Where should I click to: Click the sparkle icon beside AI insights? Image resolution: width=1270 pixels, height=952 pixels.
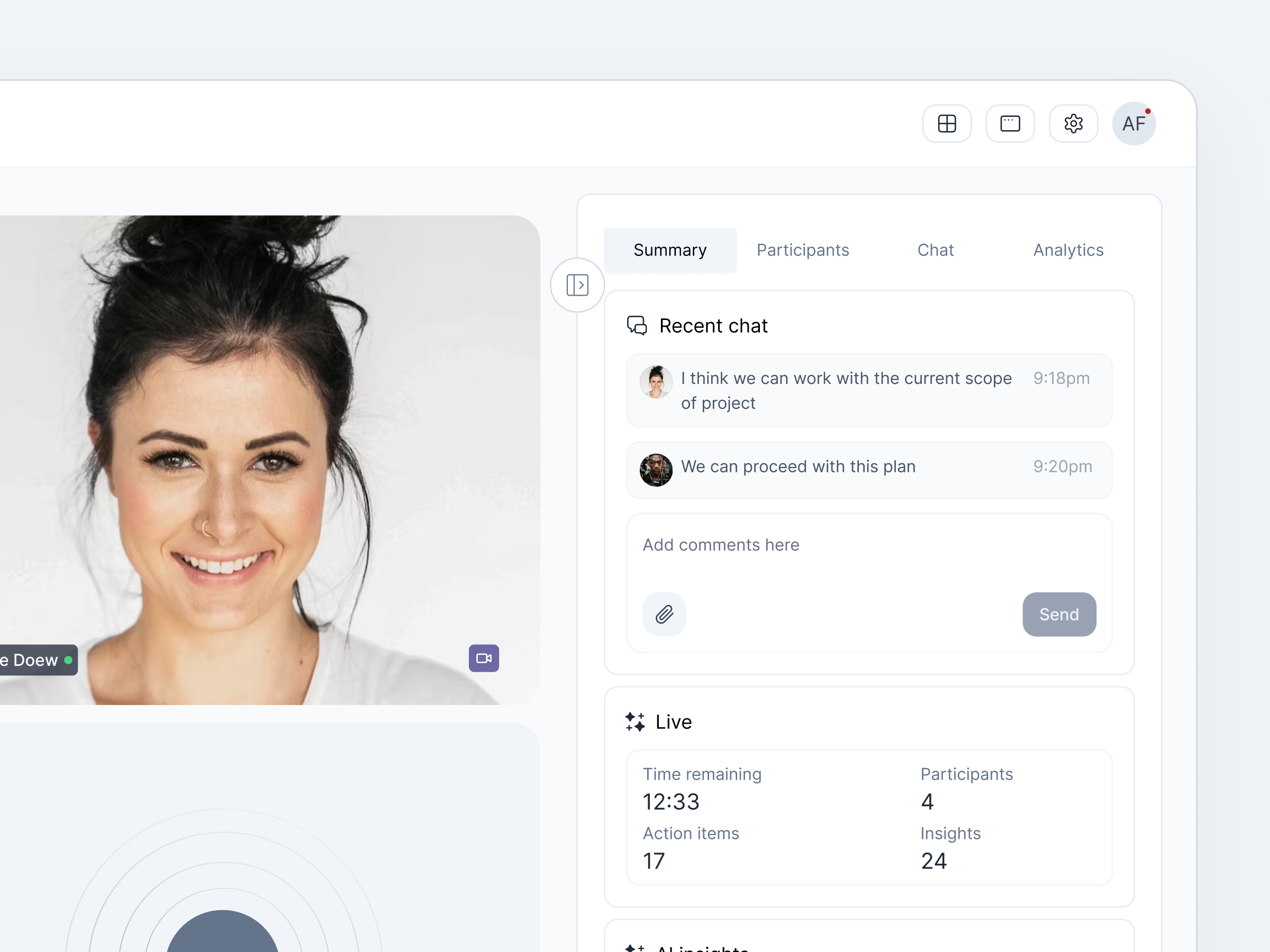click(x=634, y=946)
